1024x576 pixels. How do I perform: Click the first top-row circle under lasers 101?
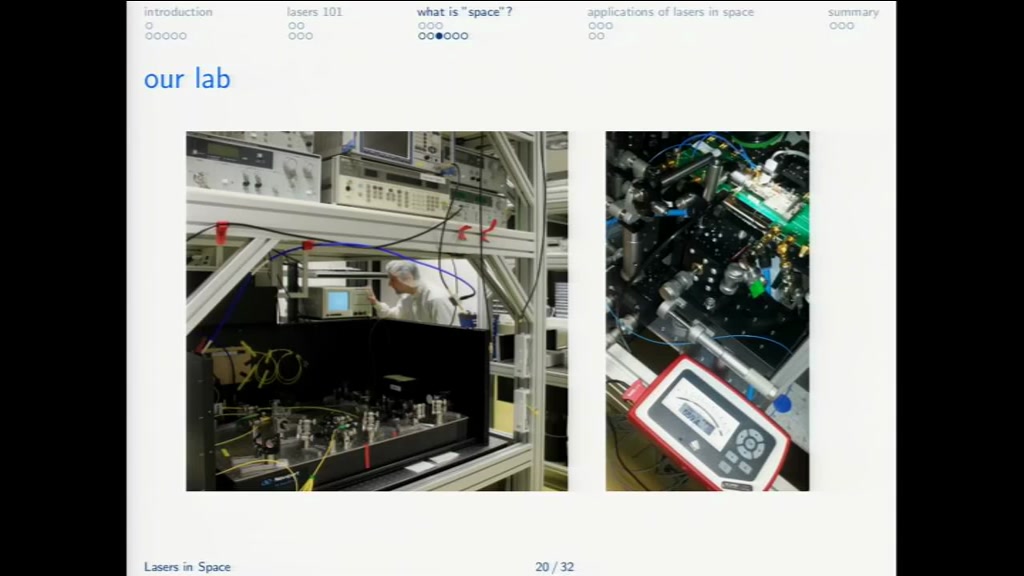[x=292, y=25]
